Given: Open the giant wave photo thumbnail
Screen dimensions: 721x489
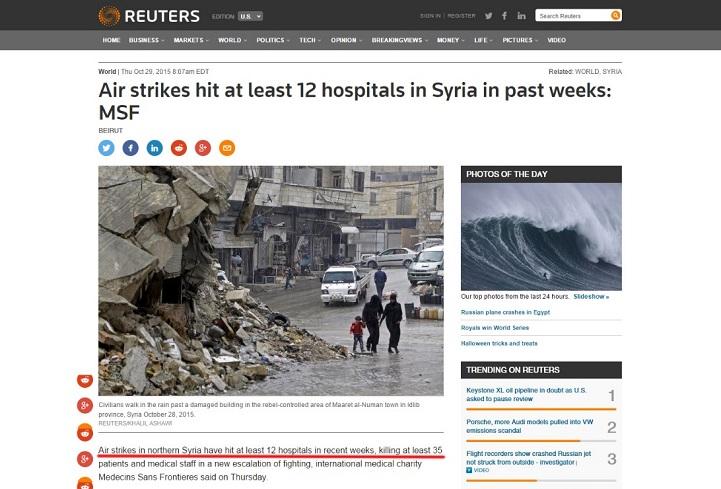Looking at the screenshot, I should click(541, 237).
